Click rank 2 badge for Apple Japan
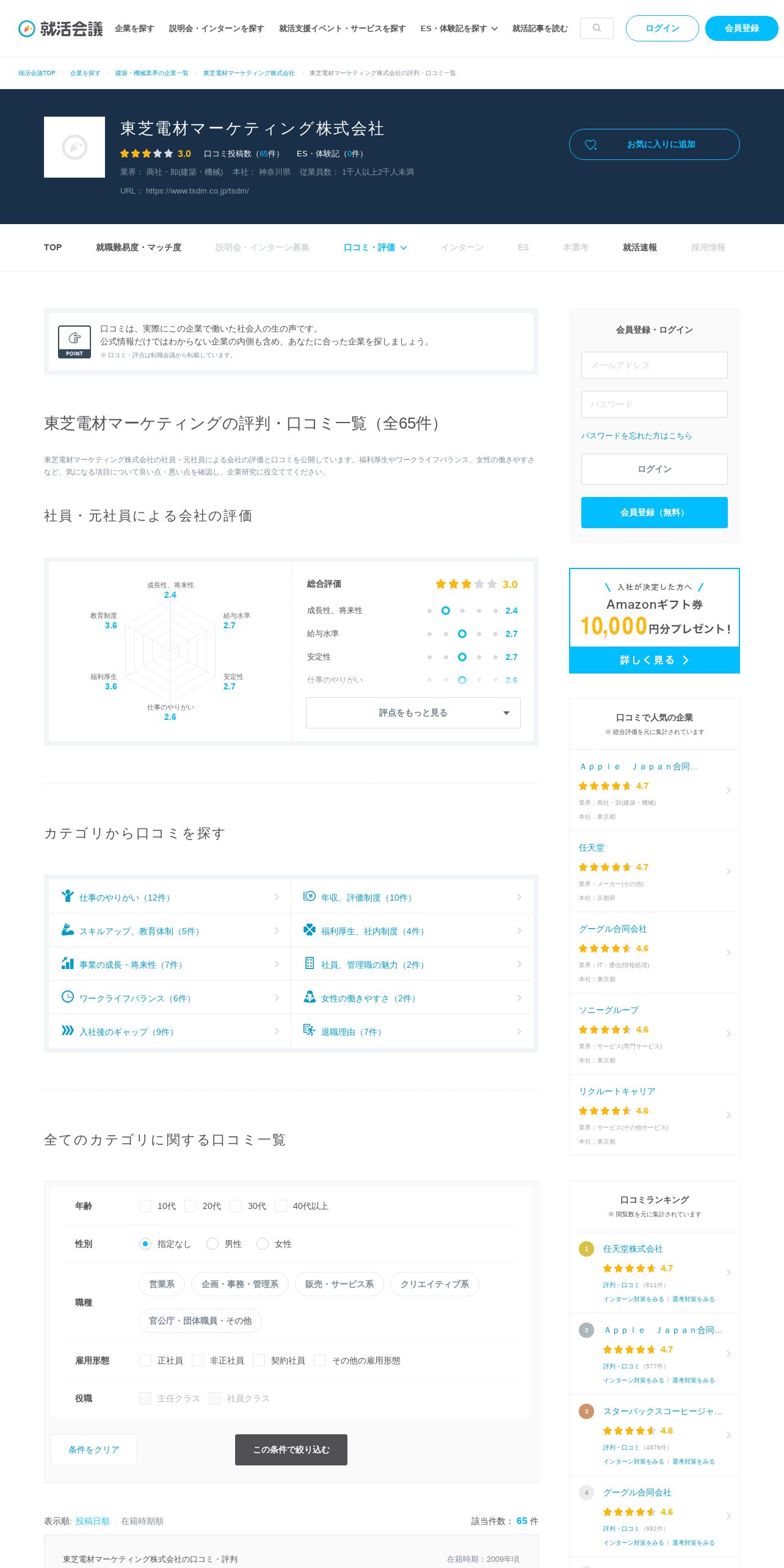Image resolution: width=784 pixels, height=1568 pixels. point(586,1330)
